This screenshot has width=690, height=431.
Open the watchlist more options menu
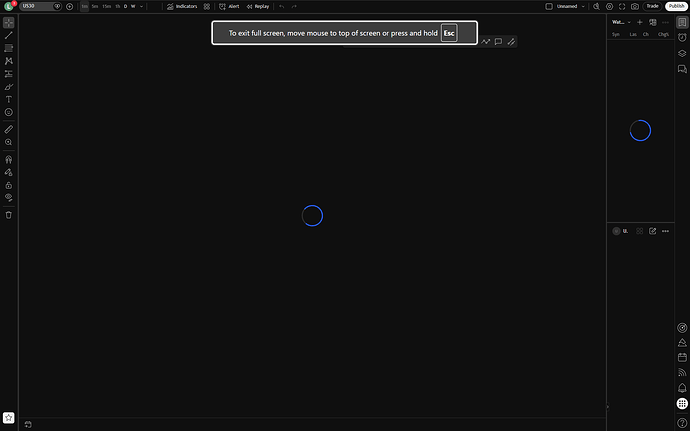coord(665,22)
